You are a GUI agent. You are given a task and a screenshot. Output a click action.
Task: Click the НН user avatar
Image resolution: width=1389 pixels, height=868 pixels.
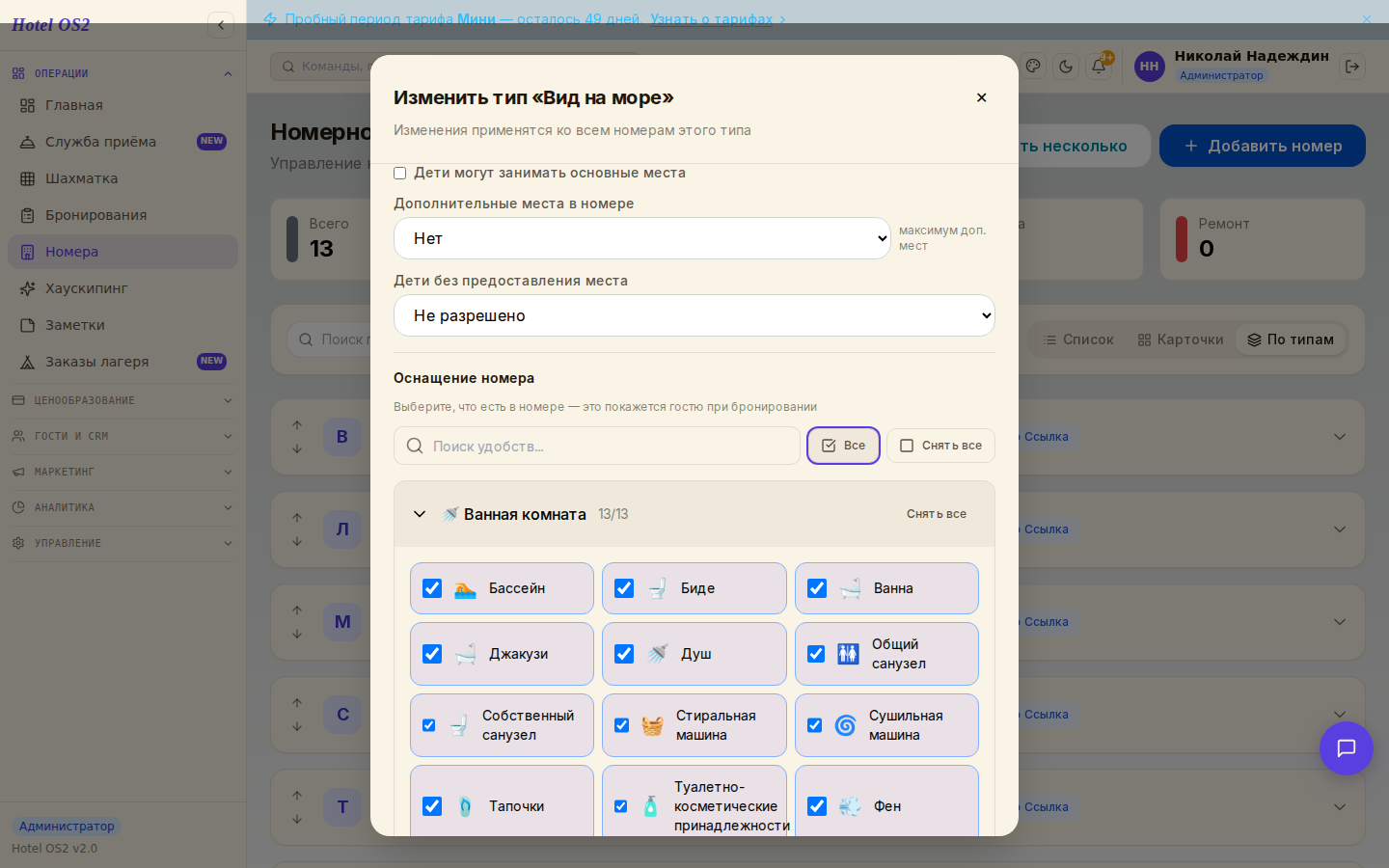(x=1149, y=67)
